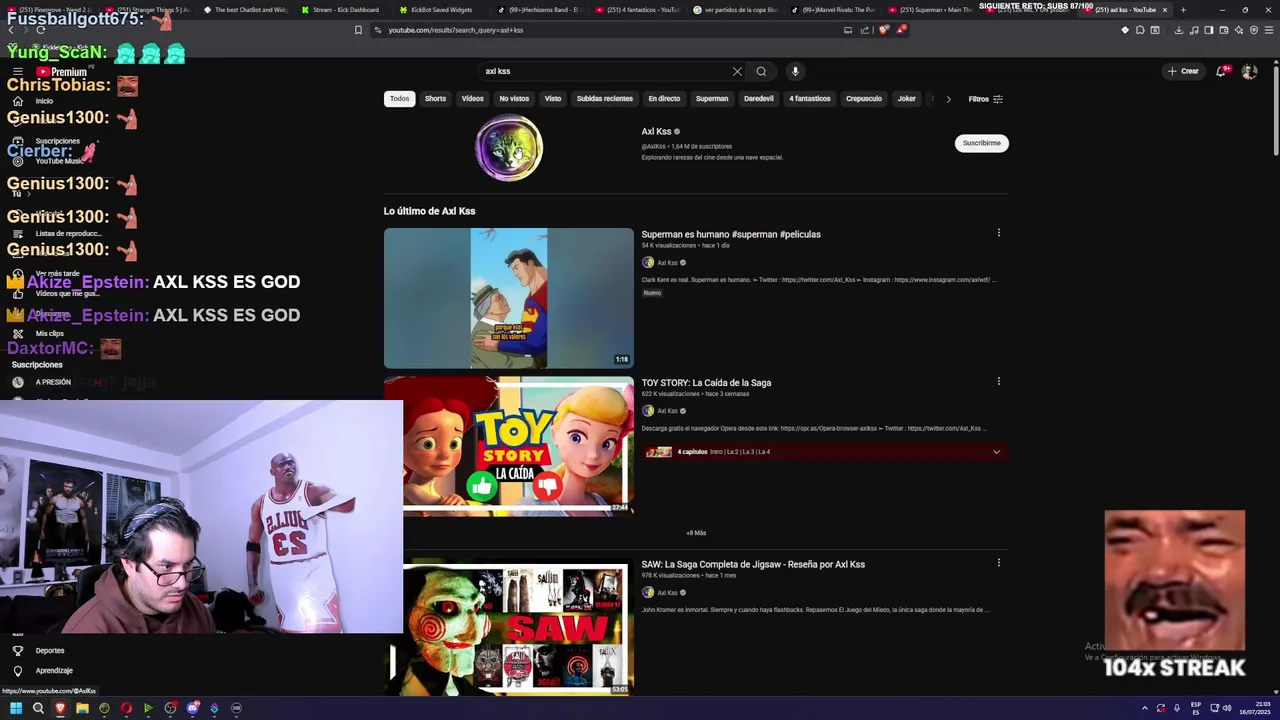Click the Crear button
The image size is (1280, 720).
pyautogui.click(x=1183, y=71)
